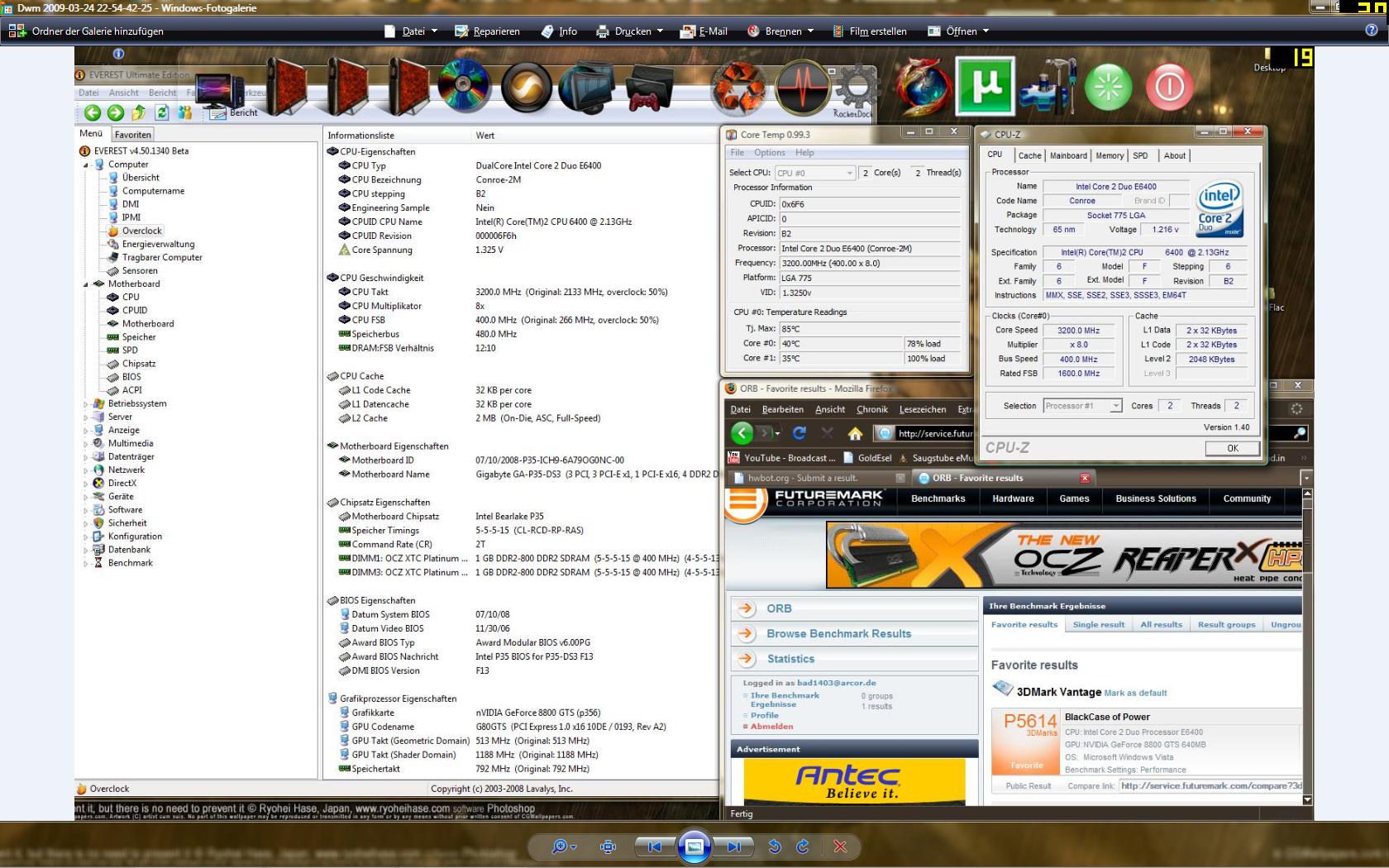Switch to Memory tab in CPU-Z
Viewport: 1389px width, 868px height.
point(1110,155)
